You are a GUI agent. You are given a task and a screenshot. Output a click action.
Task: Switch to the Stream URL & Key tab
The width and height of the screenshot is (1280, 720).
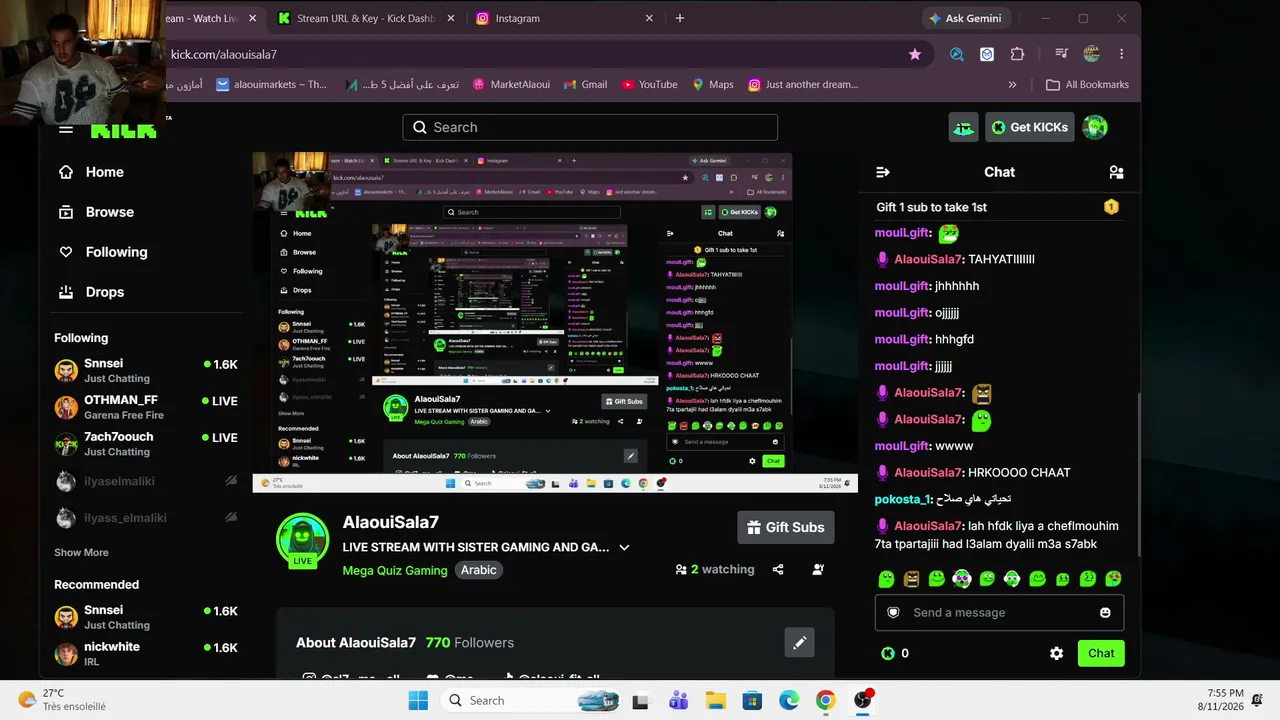[366, 18]
